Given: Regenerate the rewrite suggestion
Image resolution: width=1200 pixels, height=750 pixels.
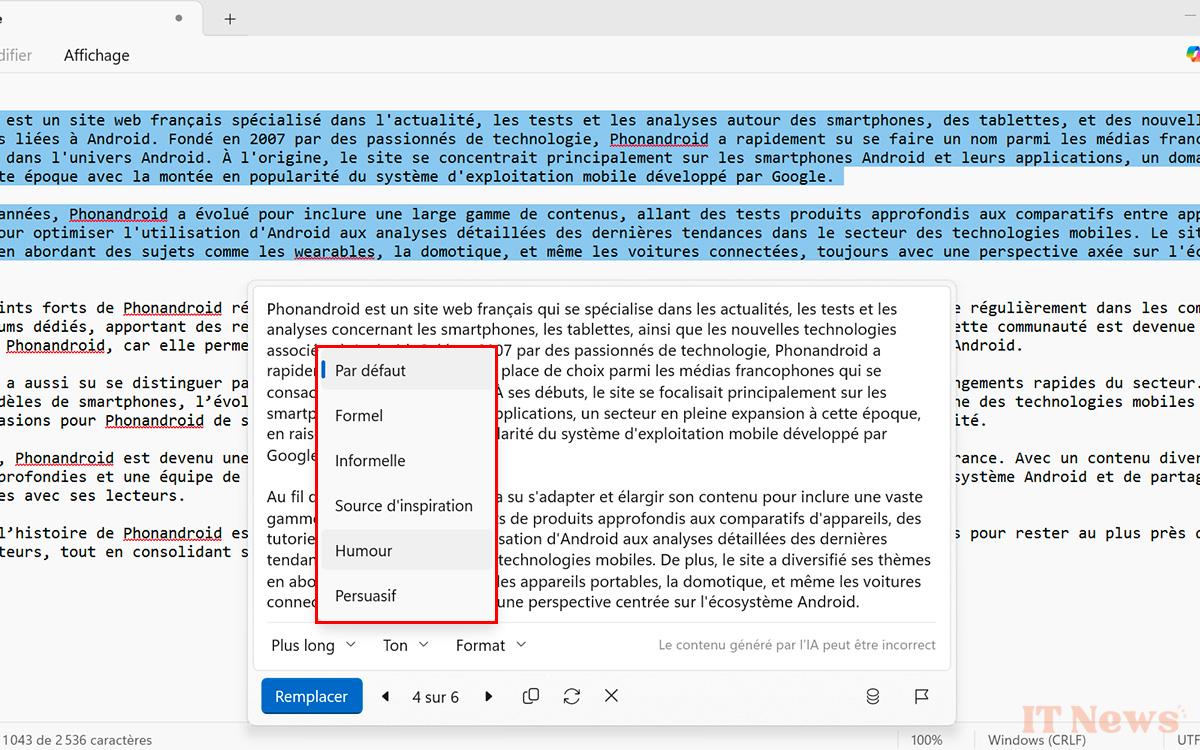Looking at the screenshot, I should pos(572,696).
